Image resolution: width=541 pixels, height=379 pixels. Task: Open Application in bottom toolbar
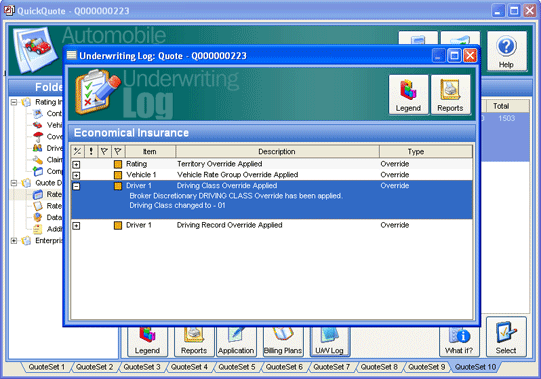(x=236, y=341)
